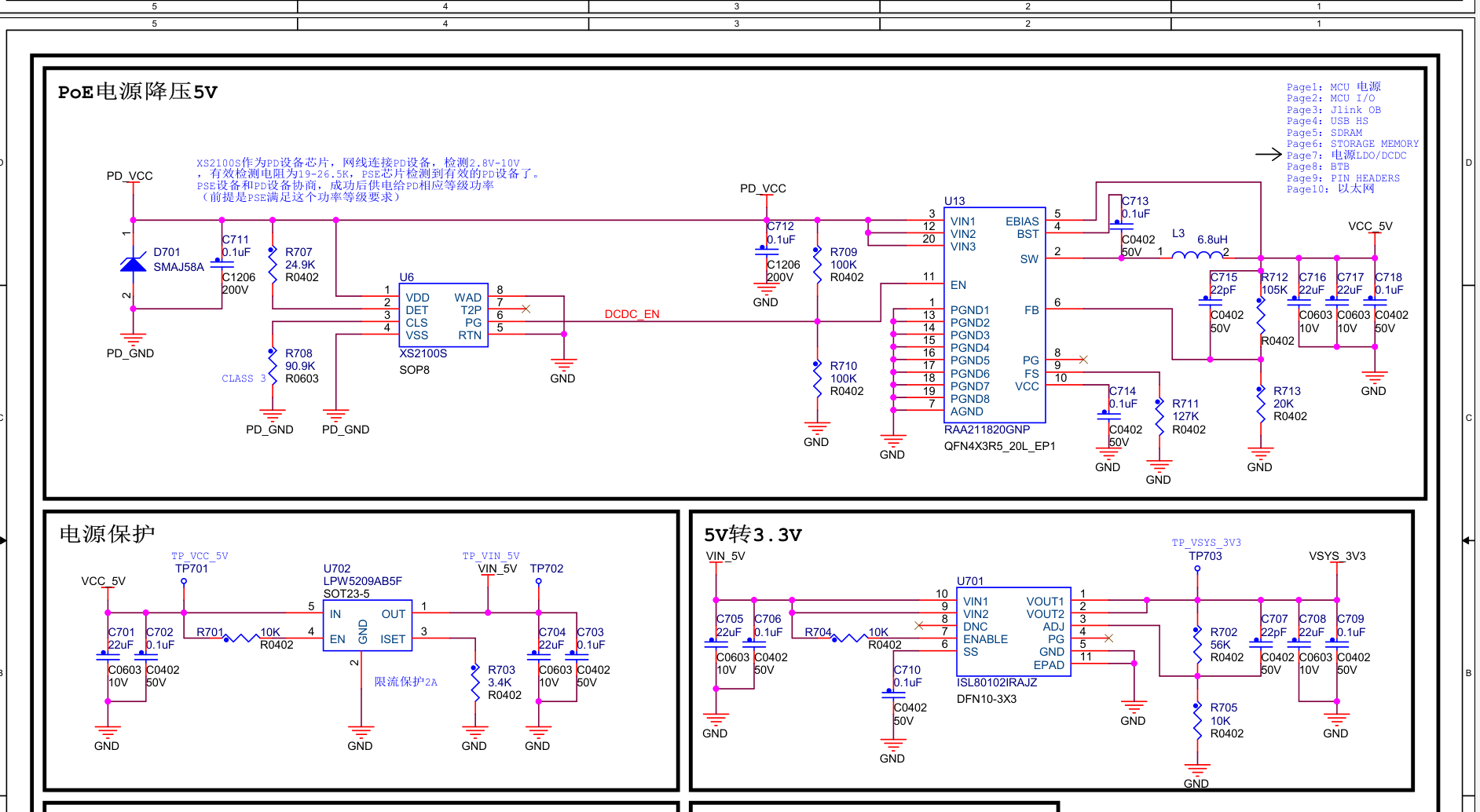Screen dimensions: 1480x812
Task: Select the R713 resistor zigzag symbol
Action: coord(1261,404)
